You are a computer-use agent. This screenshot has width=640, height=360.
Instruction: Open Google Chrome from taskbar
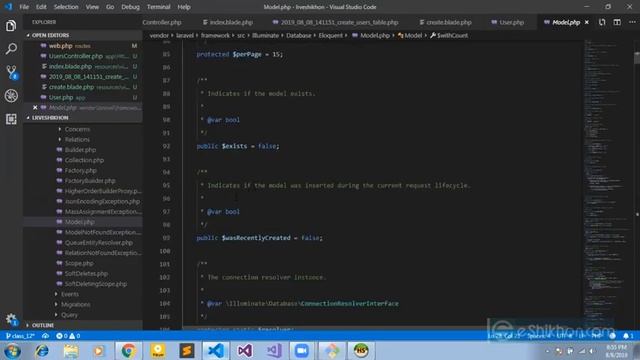(x=128, y=351)
